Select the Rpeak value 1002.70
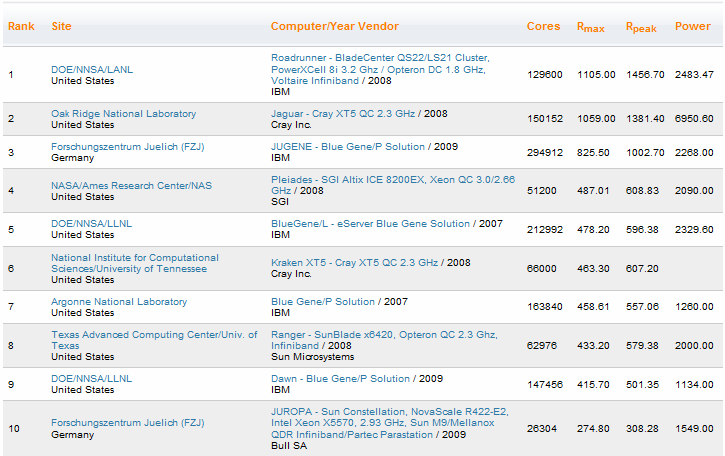The width and height of the screenshot is (725, 456). click(645, 152)
